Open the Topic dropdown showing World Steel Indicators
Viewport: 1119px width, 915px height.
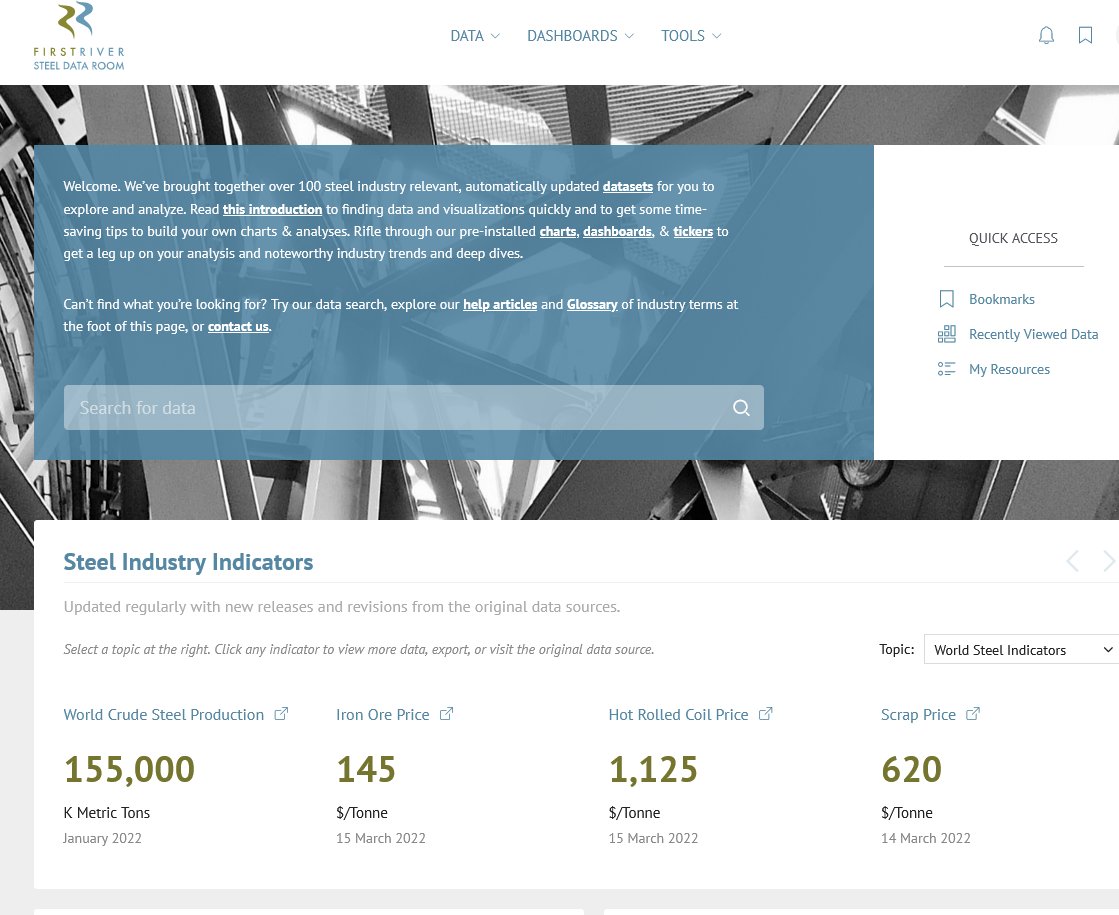click(x=1021, y=649)
